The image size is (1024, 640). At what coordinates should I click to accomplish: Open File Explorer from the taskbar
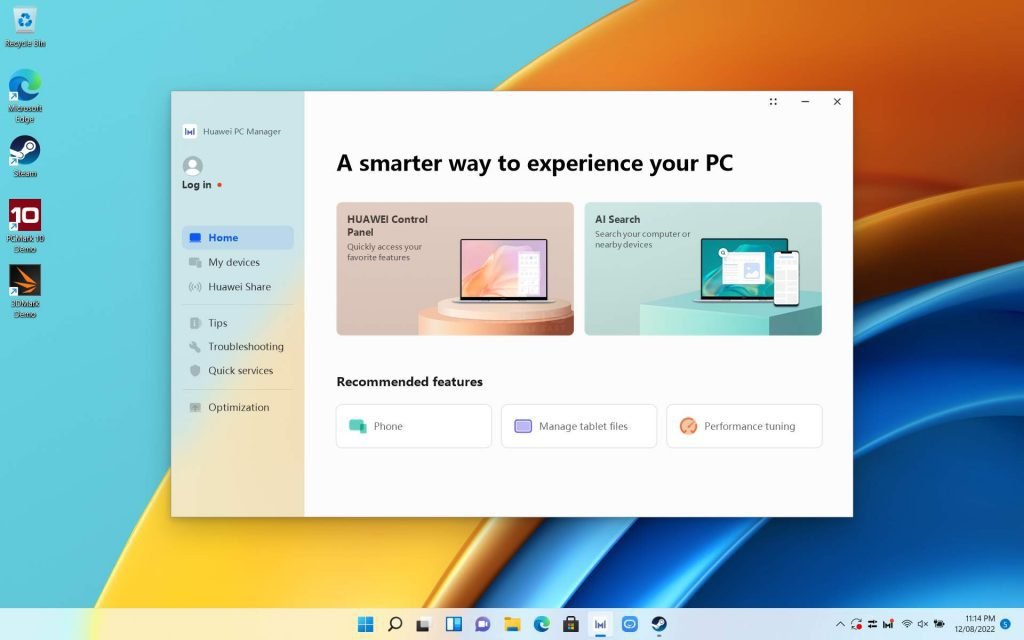click(512, 624)
